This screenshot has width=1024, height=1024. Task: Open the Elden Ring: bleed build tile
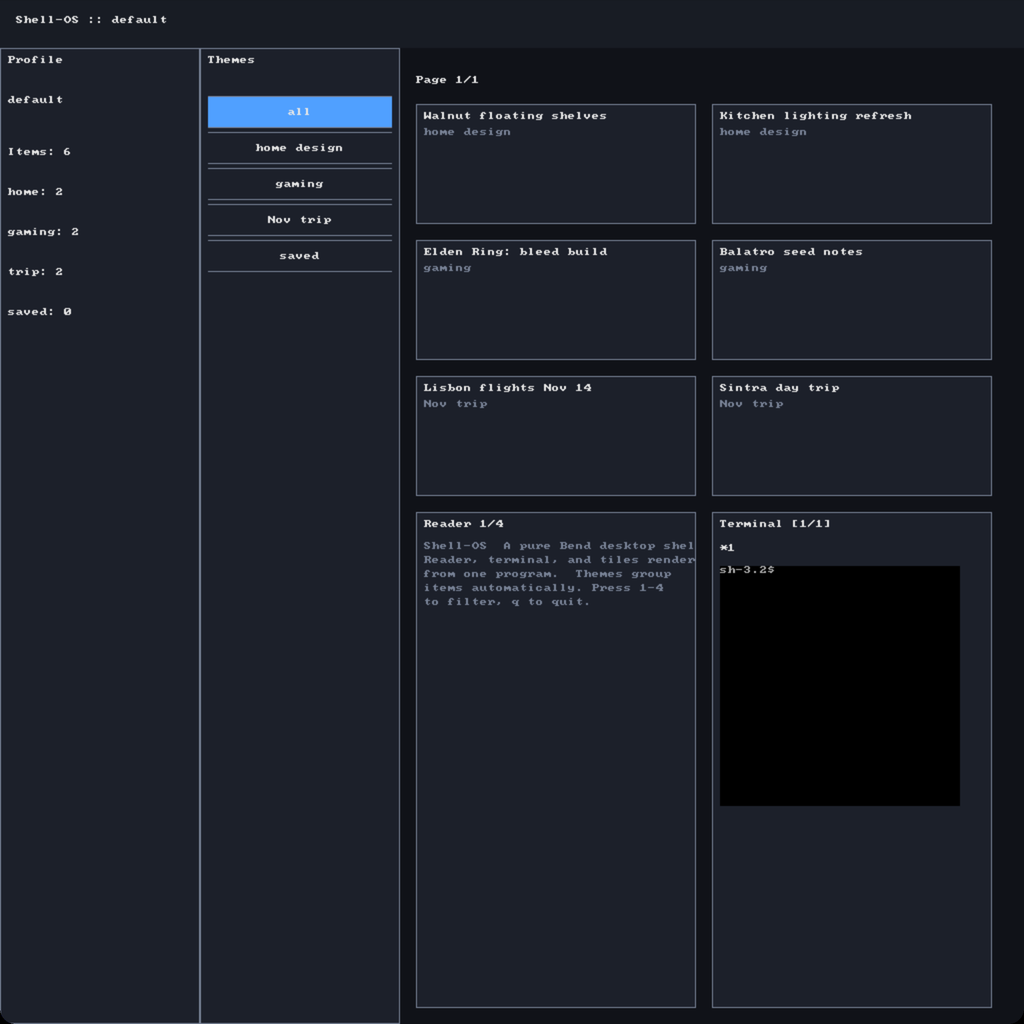[x=556, y=300]
